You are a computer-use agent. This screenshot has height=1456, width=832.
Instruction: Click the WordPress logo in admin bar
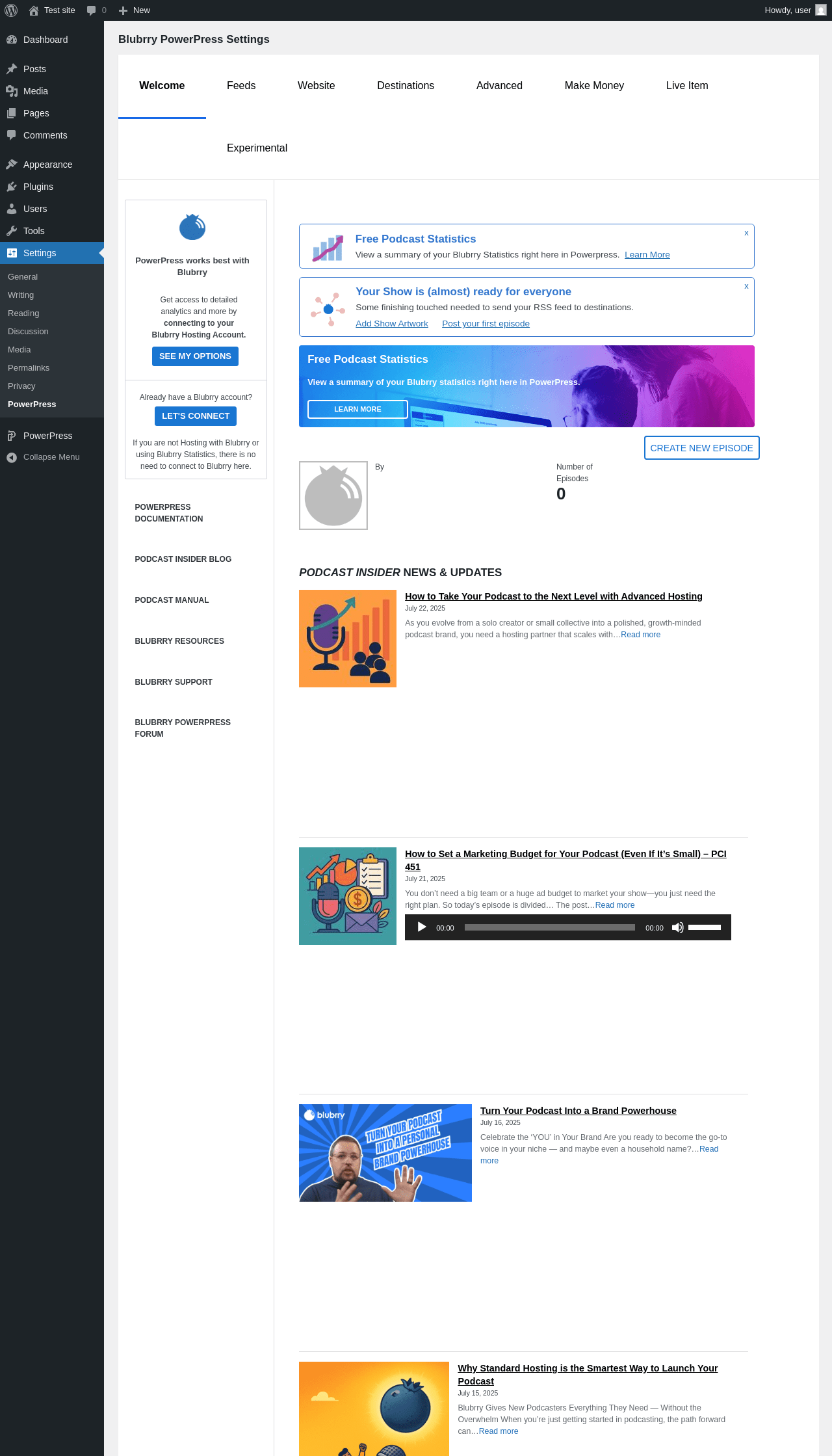pyautogui.click(x=11, y=10)
